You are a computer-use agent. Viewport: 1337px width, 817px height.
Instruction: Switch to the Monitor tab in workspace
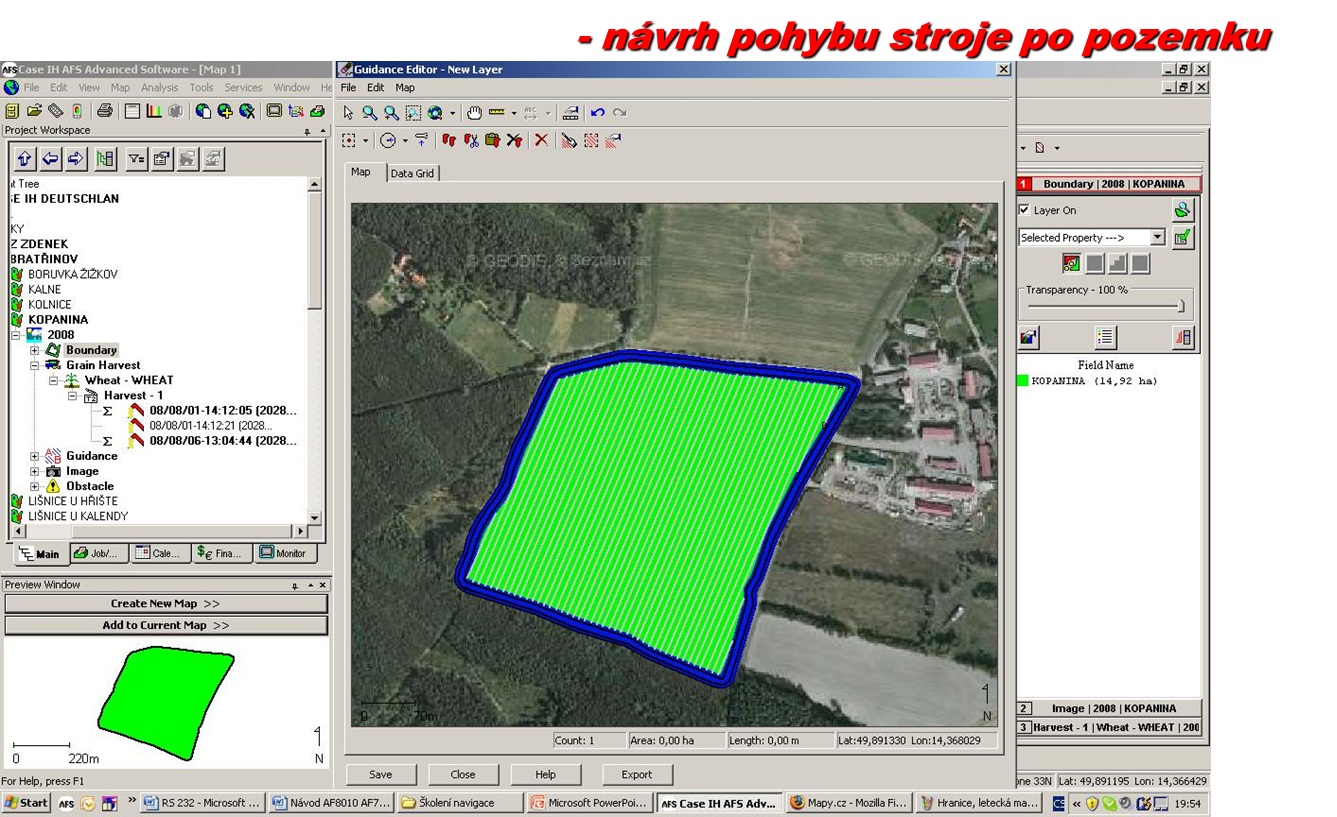pos(284,553)
